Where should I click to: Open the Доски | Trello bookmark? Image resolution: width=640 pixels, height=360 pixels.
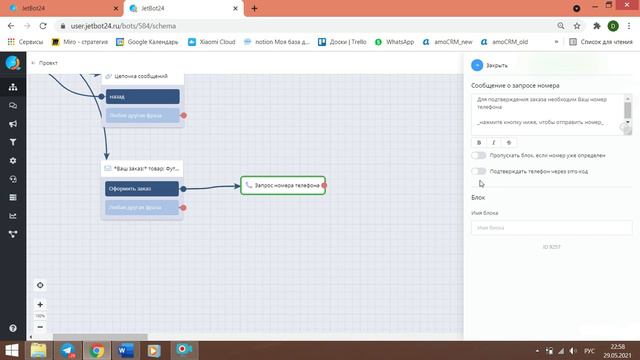pos(342,42)
